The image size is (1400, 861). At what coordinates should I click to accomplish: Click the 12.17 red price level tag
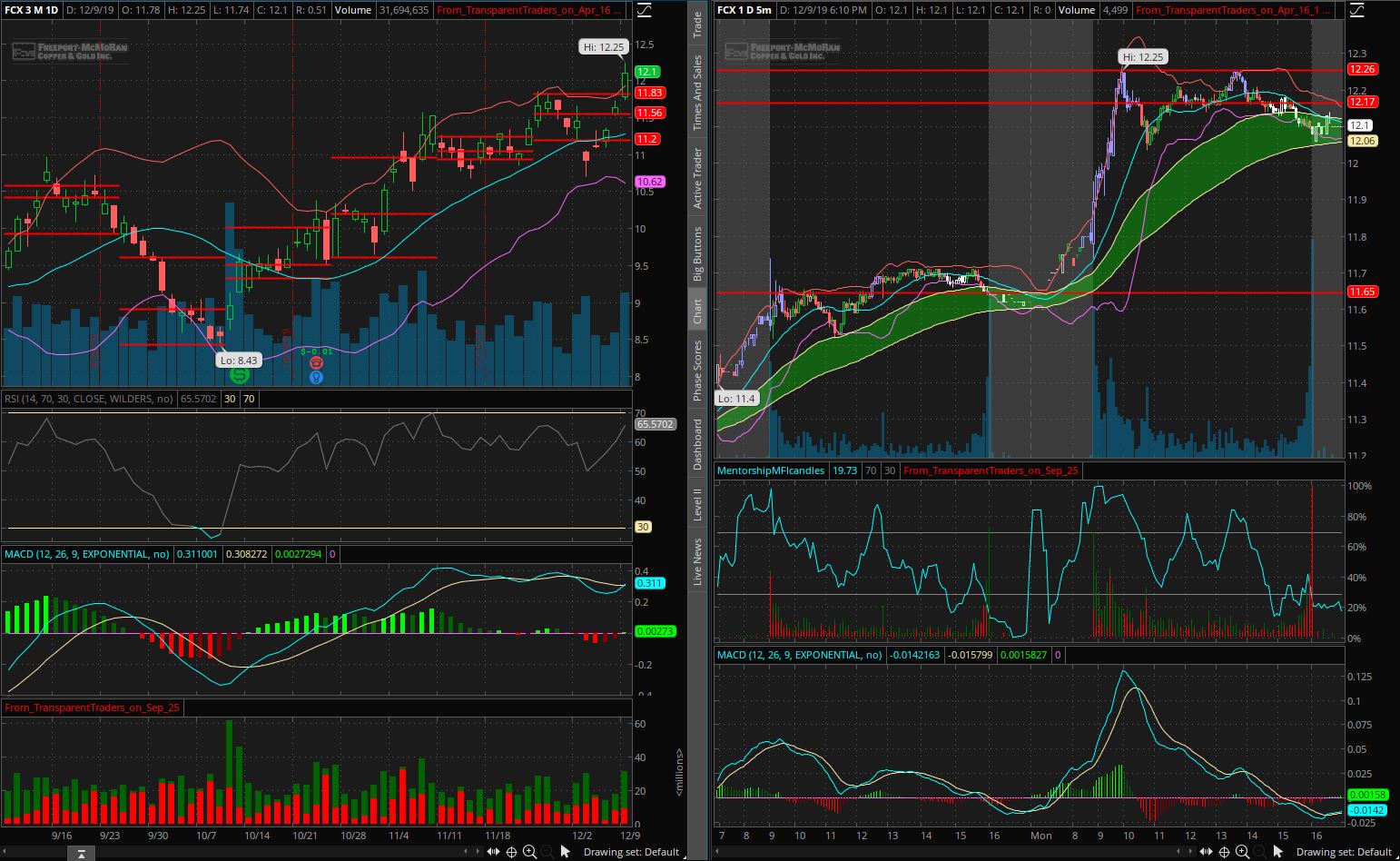(x=1362, y=102)
